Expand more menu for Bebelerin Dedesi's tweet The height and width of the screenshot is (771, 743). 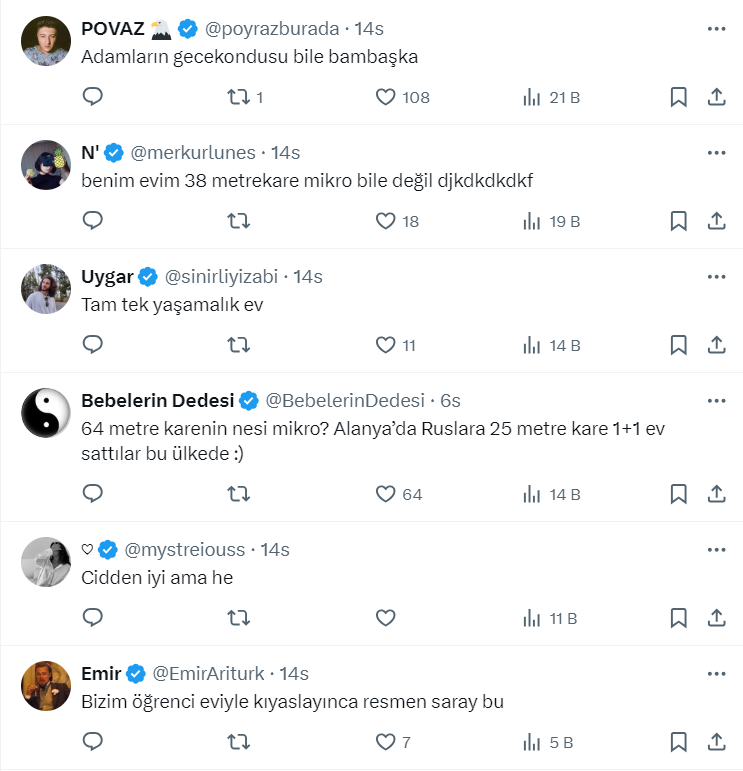[716, 400]
